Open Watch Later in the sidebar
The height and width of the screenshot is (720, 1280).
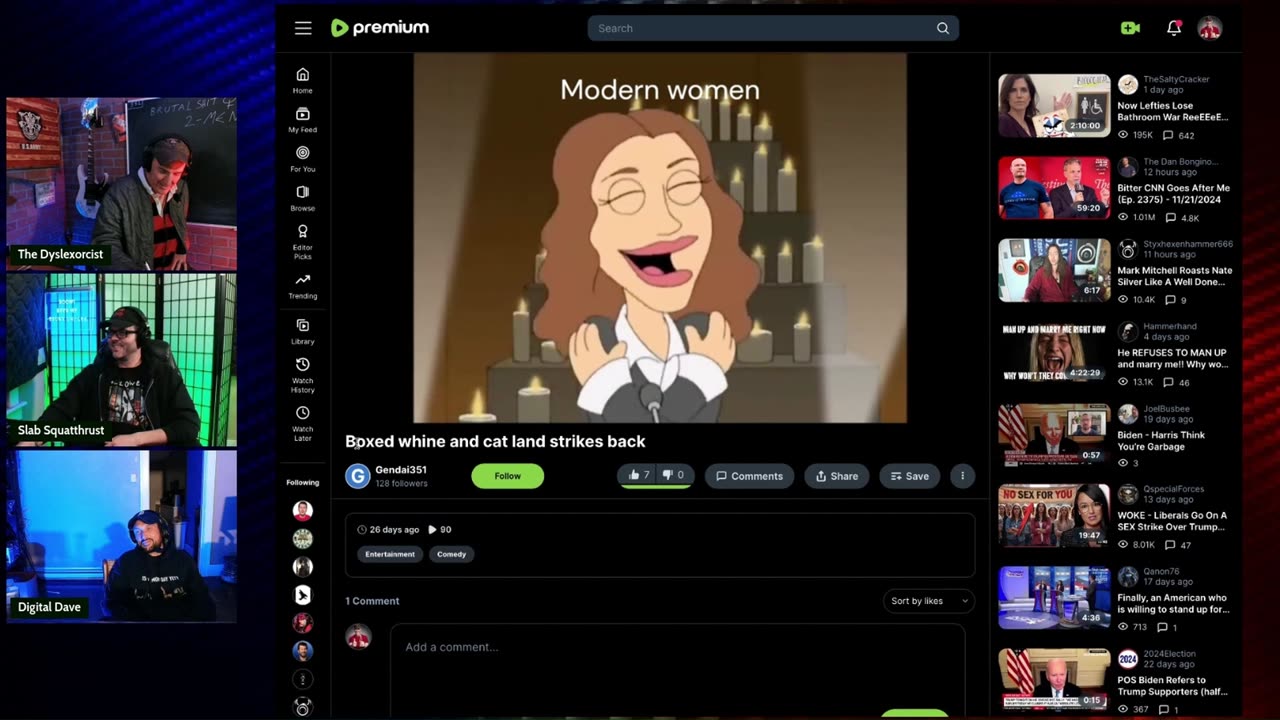(303, 424)
